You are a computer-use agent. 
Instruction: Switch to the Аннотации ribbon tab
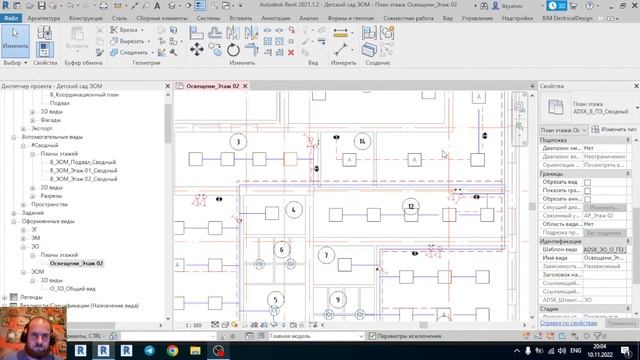276,18
